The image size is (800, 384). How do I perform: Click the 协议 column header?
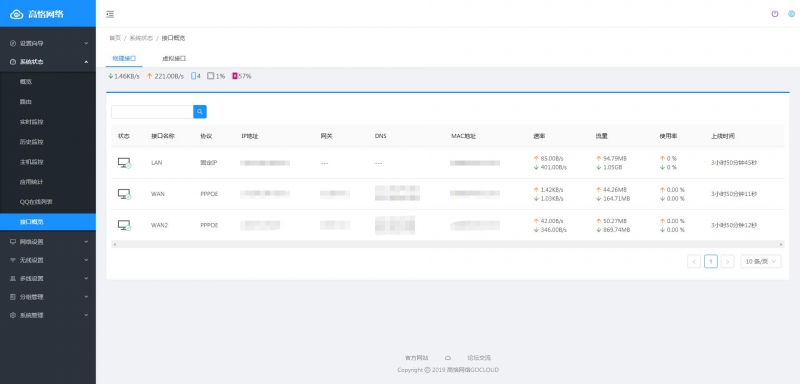[x=206, y=136]
